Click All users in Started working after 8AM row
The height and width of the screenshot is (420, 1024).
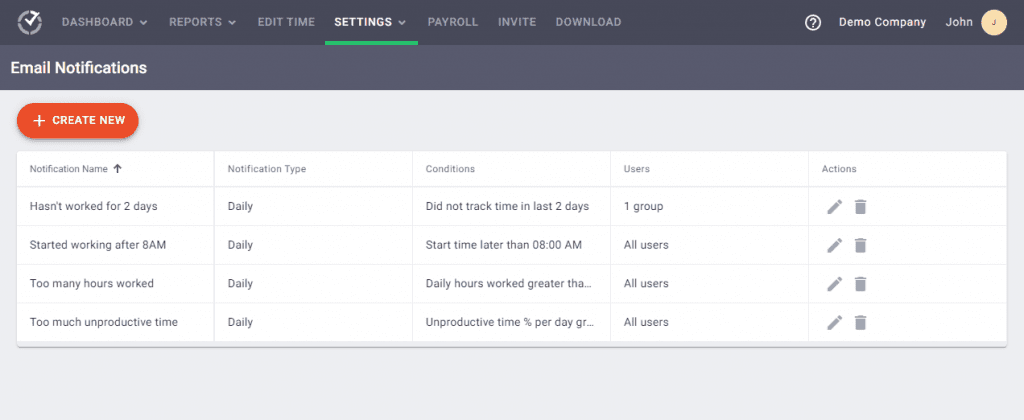[646, 245]
